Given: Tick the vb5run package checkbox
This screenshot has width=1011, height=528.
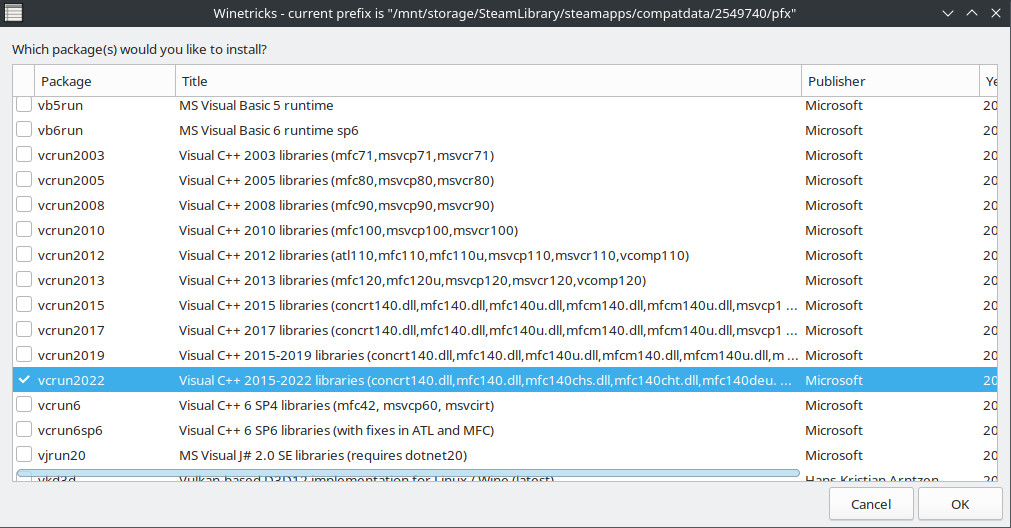Looking at the screenshot, I should [x=24, y=104].
